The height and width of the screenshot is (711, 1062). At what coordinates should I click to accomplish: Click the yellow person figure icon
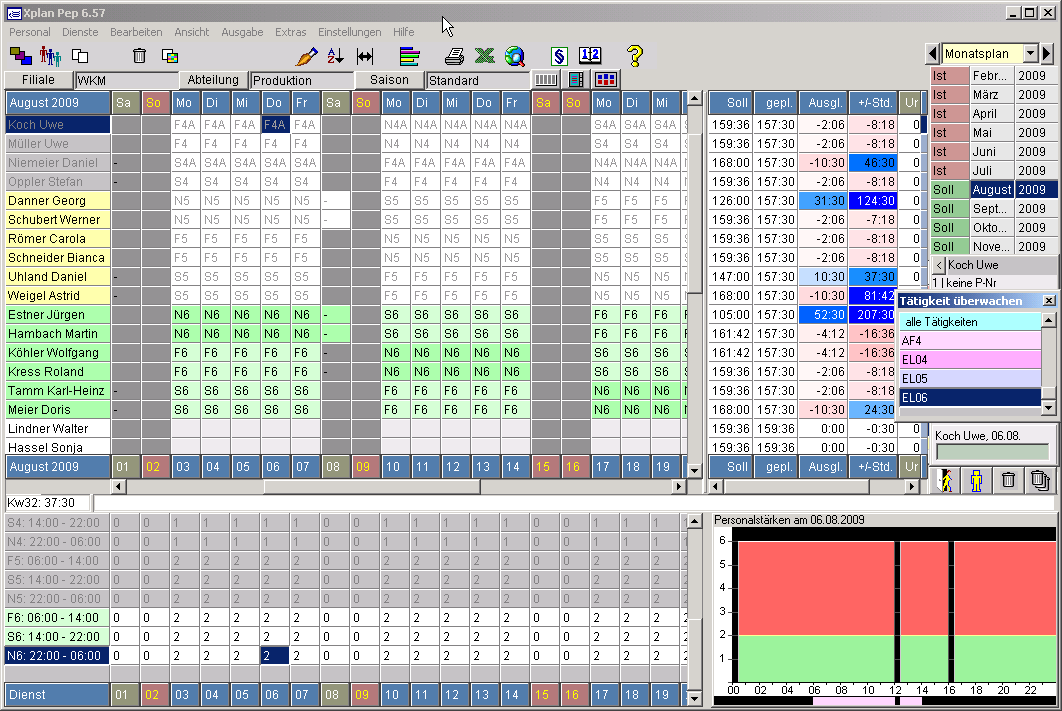tap(976, 481)
